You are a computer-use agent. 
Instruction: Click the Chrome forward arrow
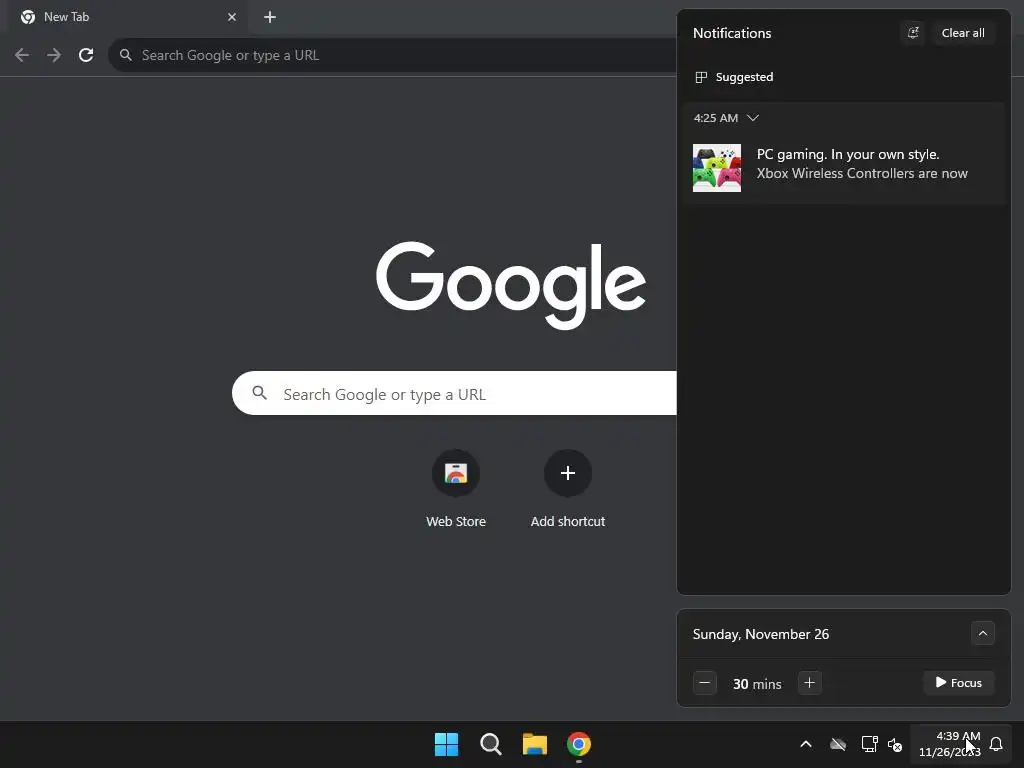54,56
